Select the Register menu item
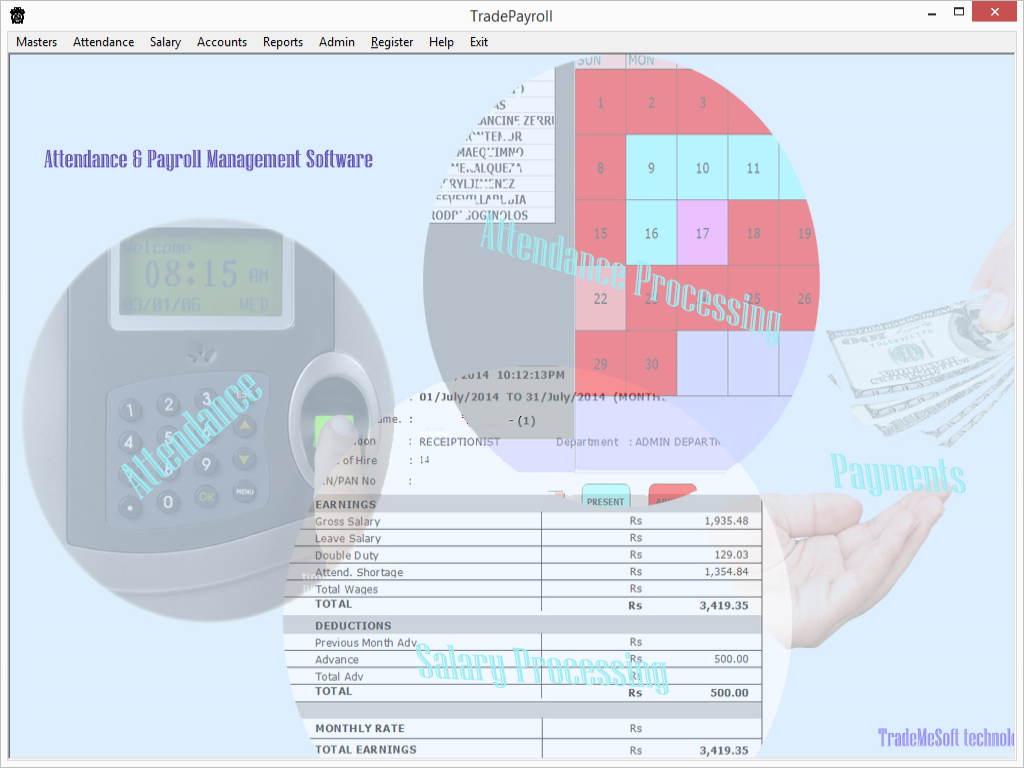The image size is (1024, 768). tap(392, 42)
